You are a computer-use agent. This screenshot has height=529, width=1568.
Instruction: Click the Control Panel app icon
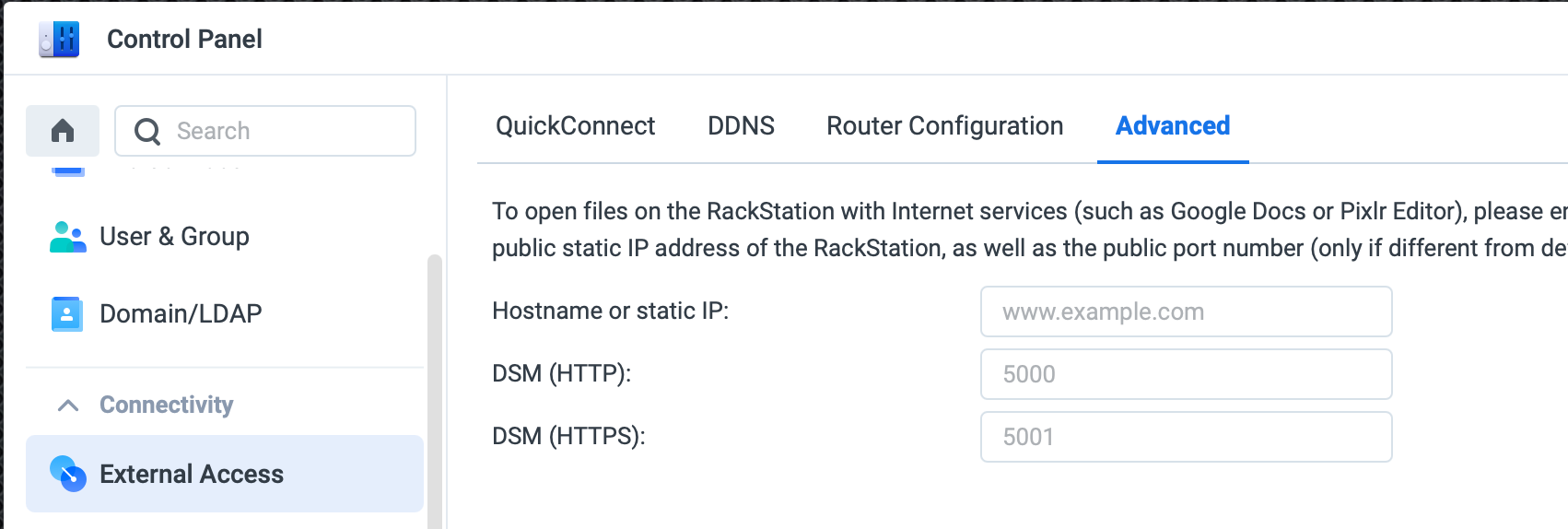(x=59, y=40)
